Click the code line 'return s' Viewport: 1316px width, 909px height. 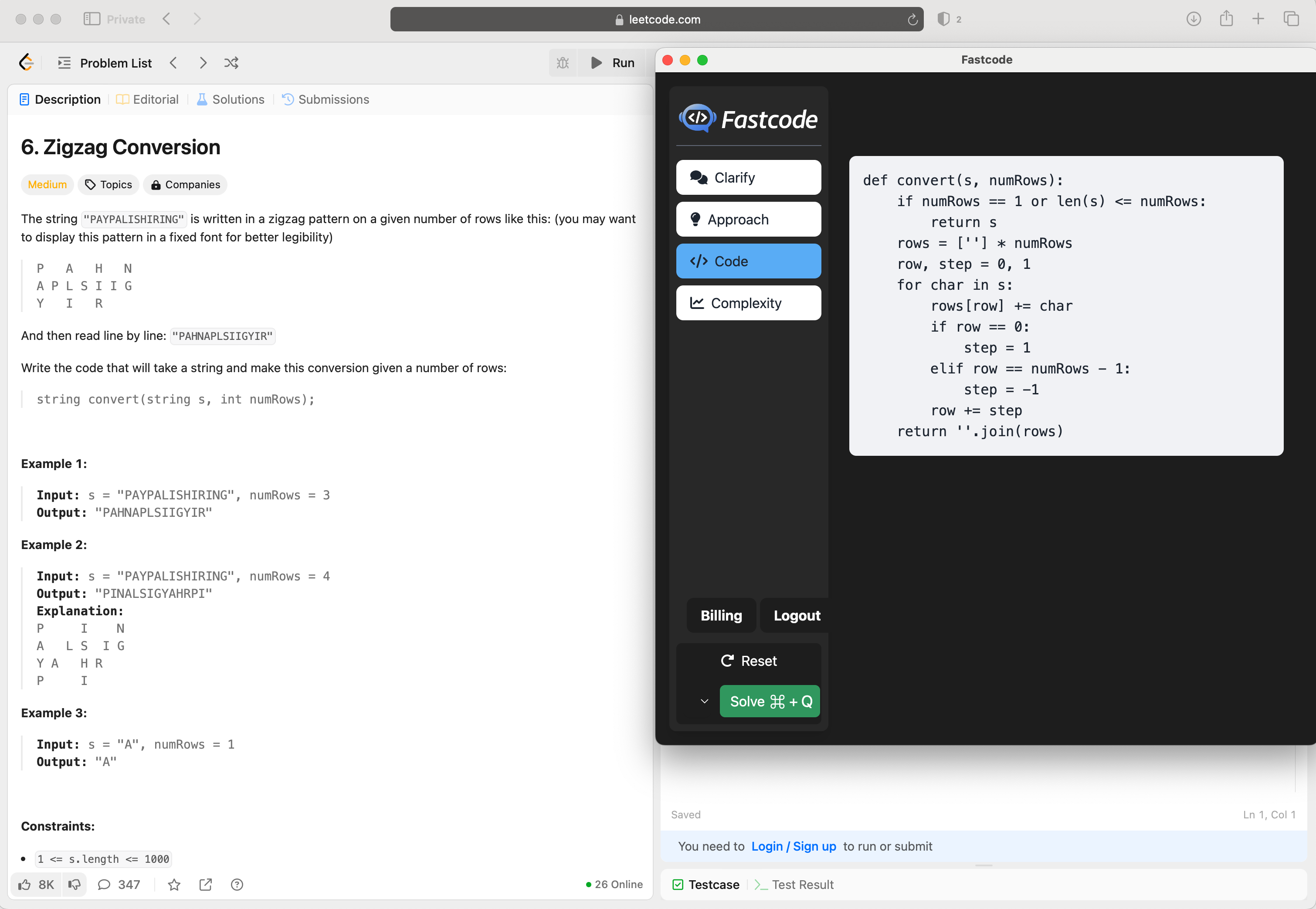coord(963,222)
